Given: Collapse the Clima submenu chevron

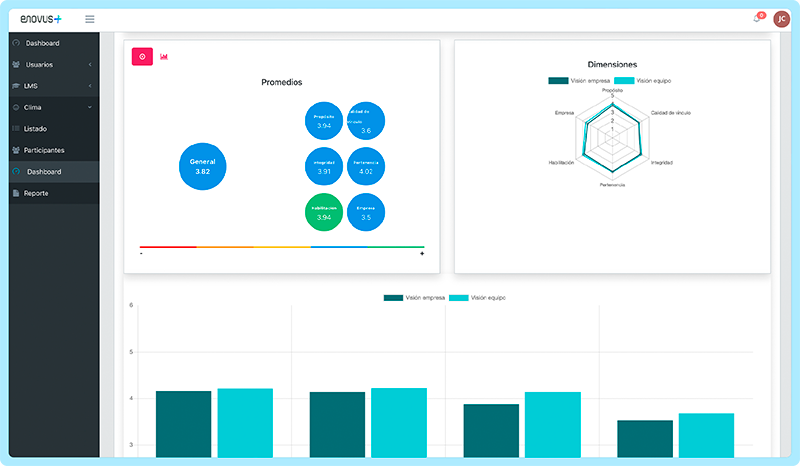Looking at the screenshot, I should pyautogui.click(x=90, y=107).
